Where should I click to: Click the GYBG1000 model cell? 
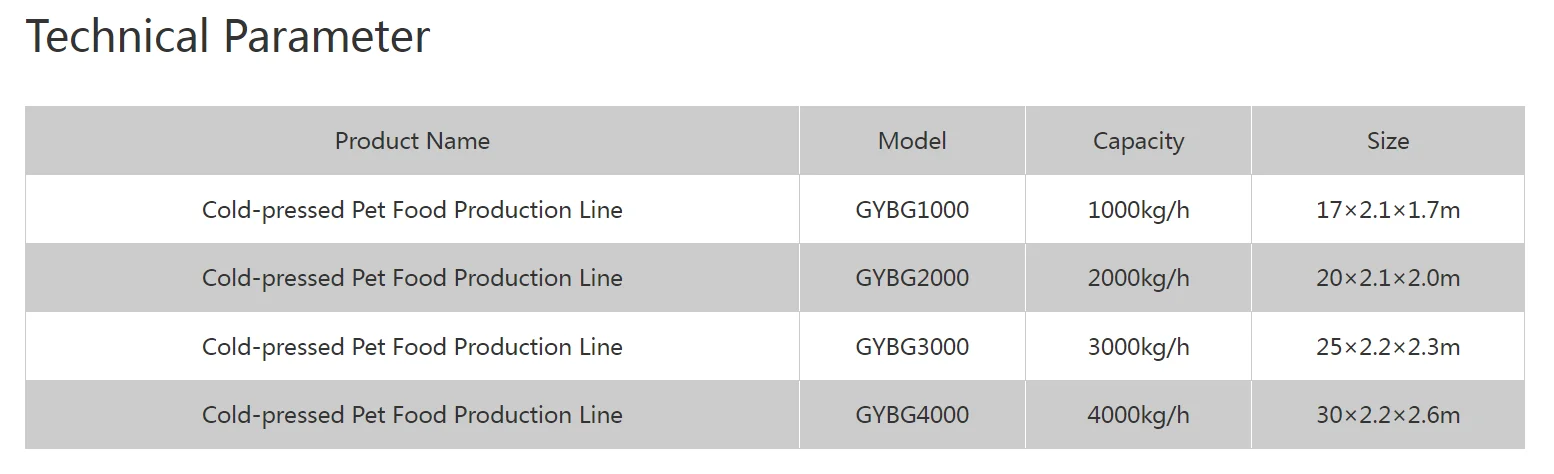[x=912, y=210]
